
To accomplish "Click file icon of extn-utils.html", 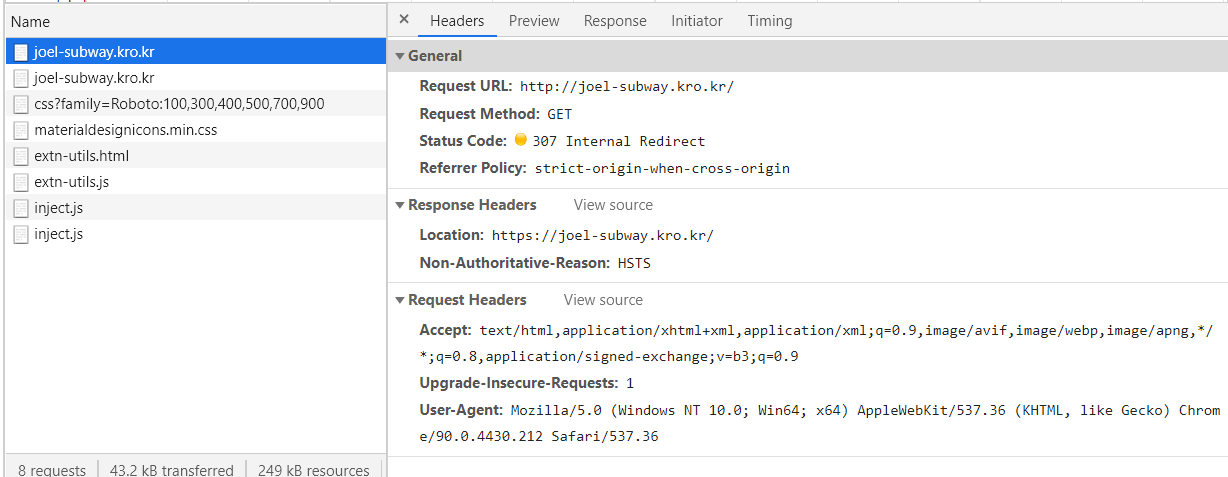I will click(x=21, y=156).
